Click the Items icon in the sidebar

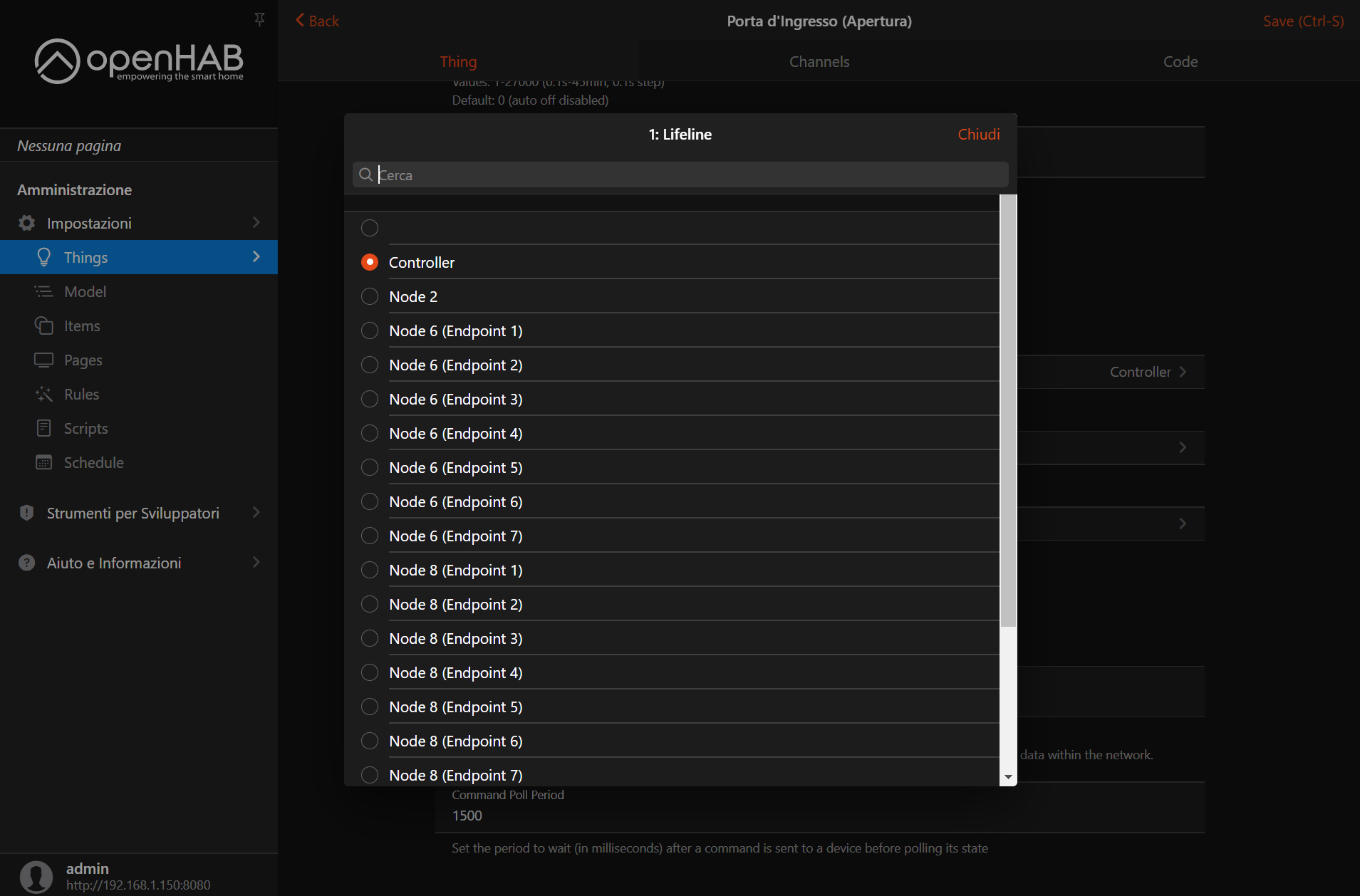coord(43,325)
